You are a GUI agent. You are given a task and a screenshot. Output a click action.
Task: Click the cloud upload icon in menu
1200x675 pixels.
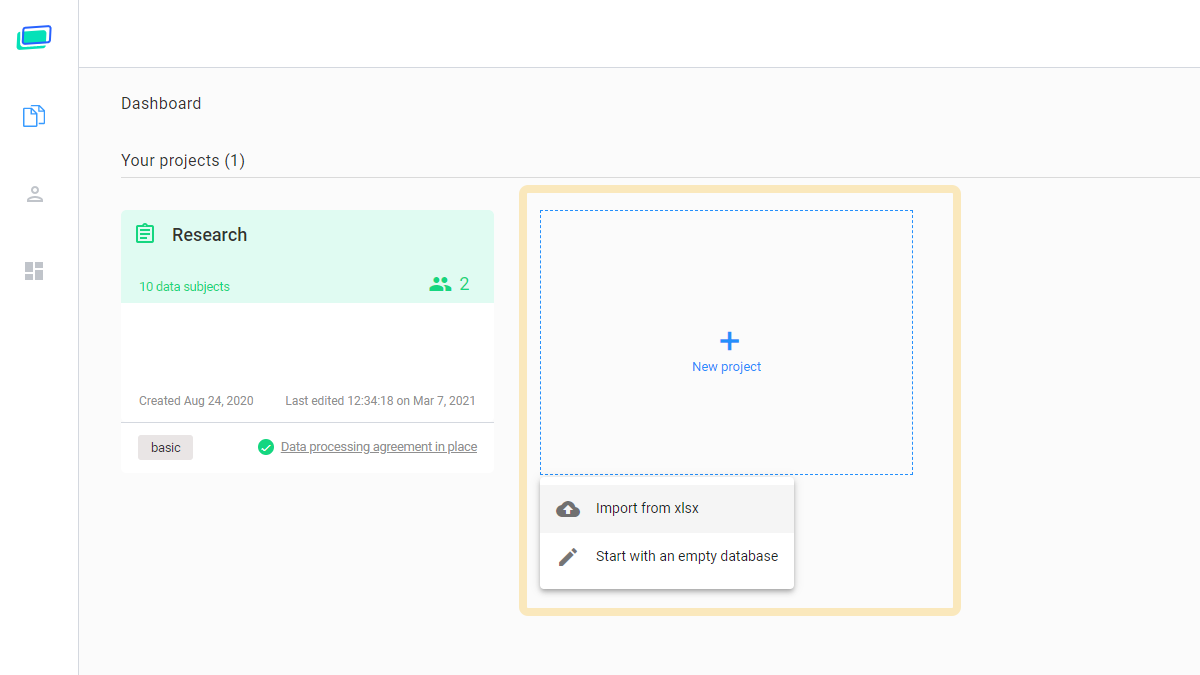(568, 509)
